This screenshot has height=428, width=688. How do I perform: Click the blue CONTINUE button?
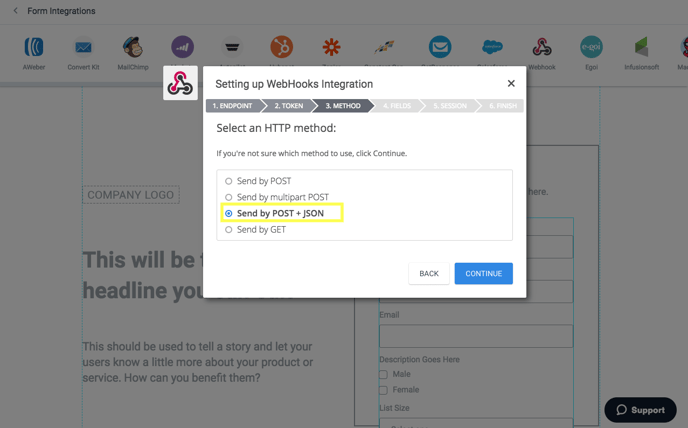[484, 273]
